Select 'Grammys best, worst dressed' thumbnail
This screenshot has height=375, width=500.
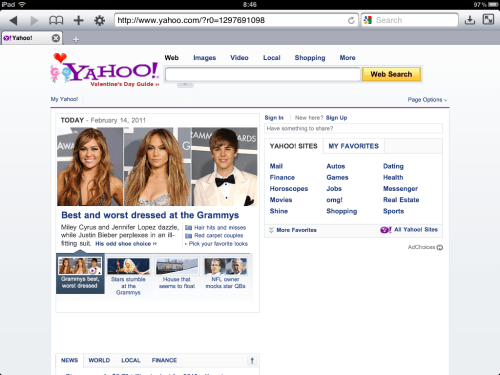click(x=80, y=274)
